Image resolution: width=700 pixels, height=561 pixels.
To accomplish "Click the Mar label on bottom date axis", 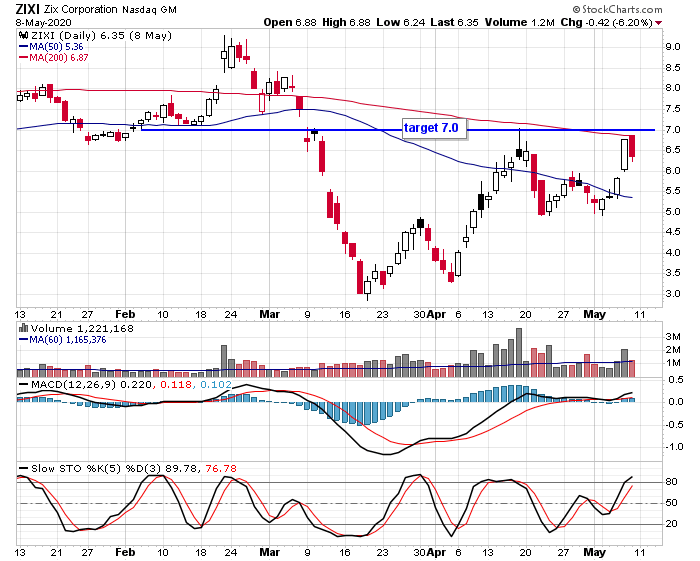I will point(270,552).
